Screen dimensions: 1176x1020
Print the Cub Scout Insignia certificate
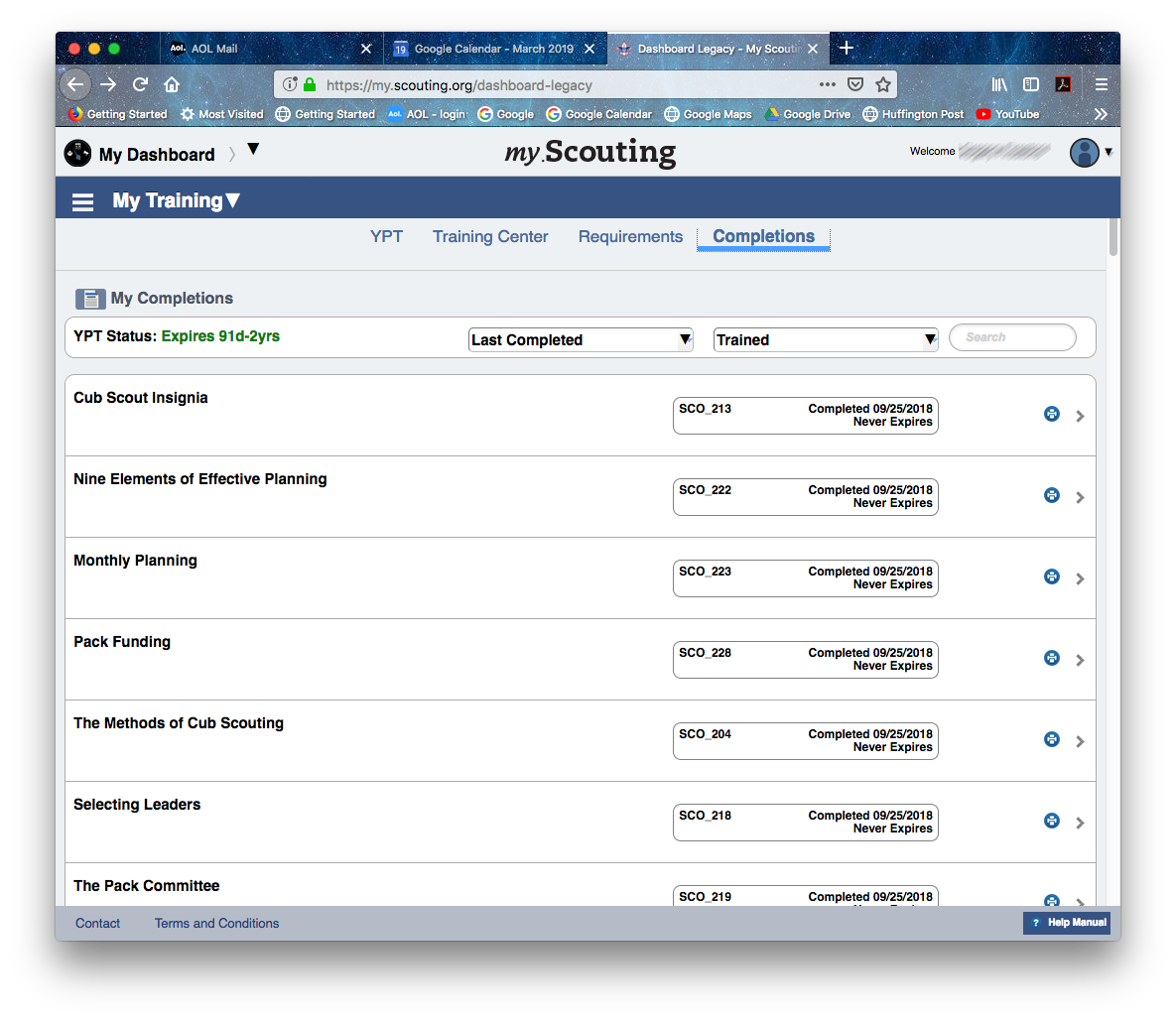[1052, 414]
